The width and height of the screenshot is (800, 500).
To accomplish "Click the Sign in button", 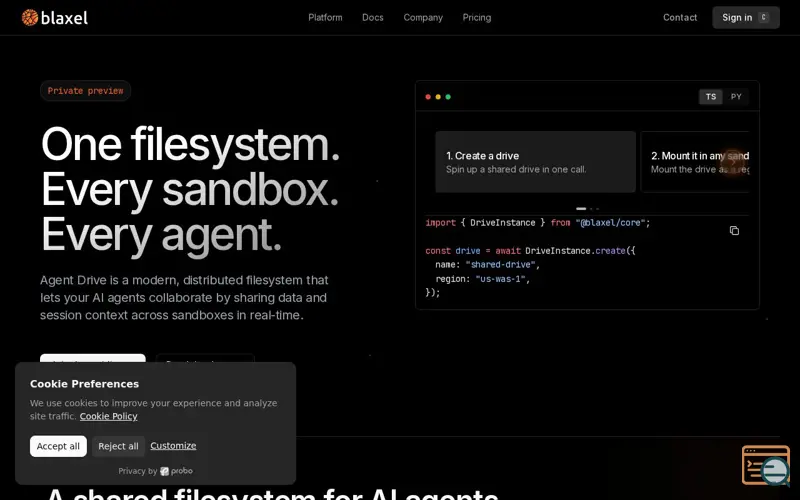I will point(745,17).
